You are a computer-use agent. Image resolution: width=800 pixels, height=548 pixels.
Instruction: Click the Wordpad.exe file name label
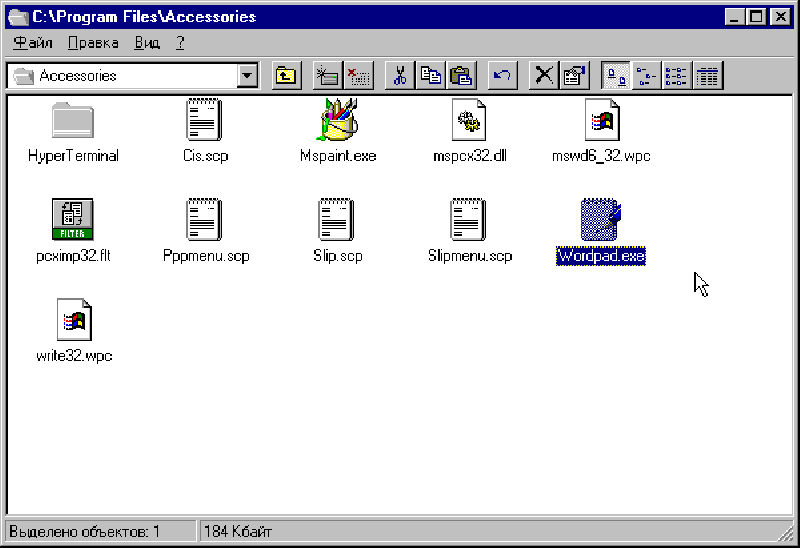coord(601,256)
